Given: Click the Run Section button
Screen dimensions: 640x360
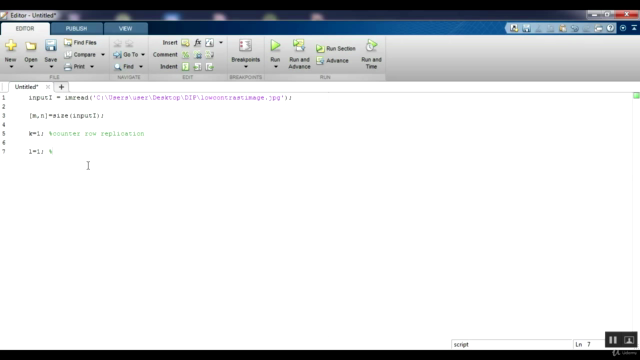Looking at the screenshot, I should coord(336,49).
